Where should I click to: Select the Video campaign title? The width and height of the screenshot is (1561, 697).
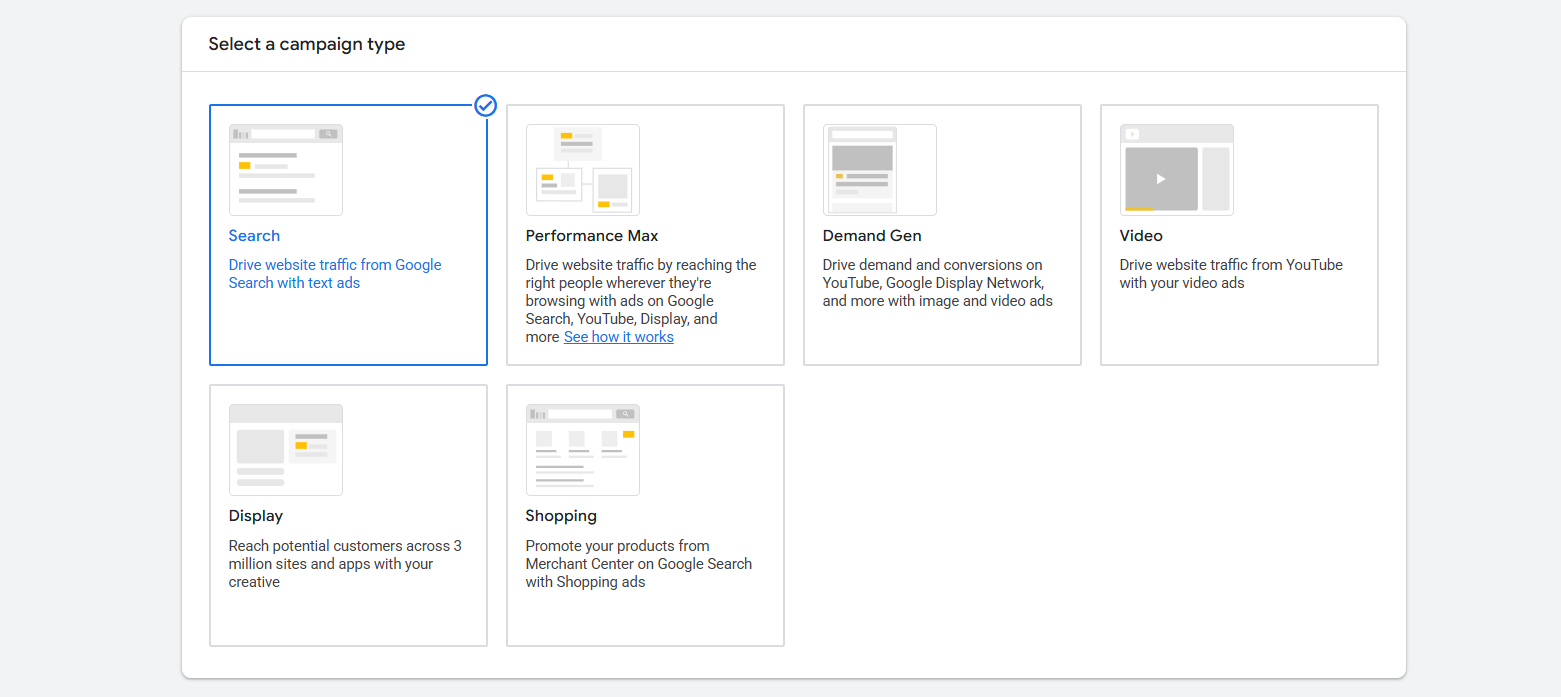[x=1141, y=236]
